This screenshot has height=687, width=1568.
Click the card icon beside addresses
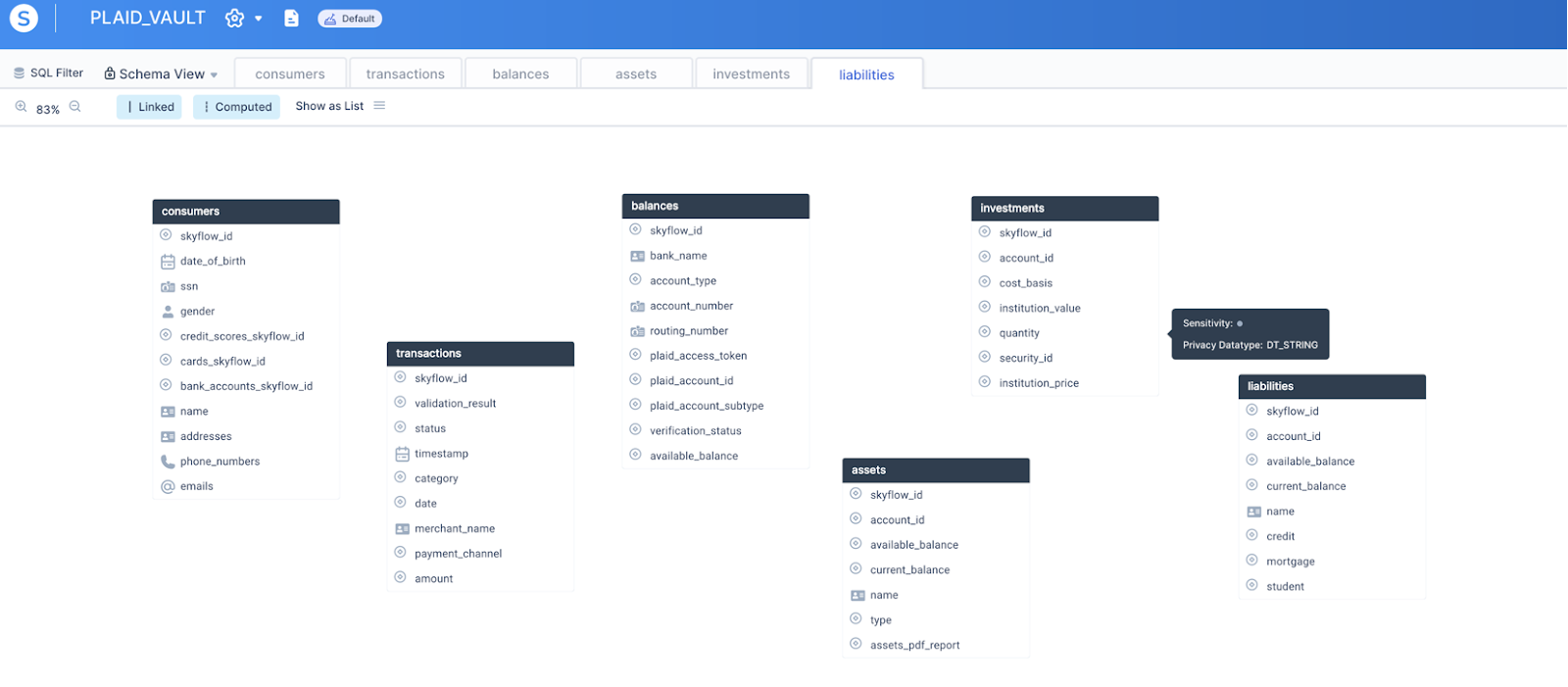[x=168, y=437]
